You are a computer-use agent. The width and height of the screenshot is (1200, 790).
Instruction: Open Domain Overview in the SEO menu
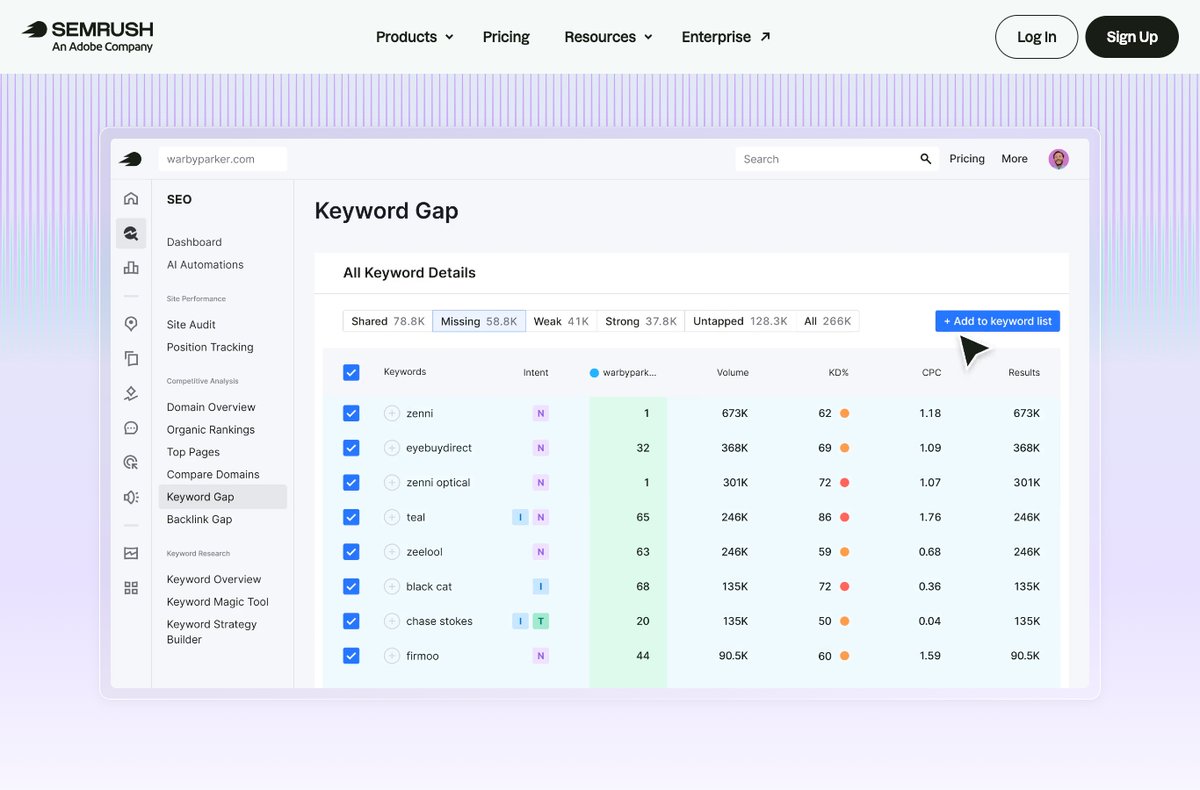click(x=211, y=407)
